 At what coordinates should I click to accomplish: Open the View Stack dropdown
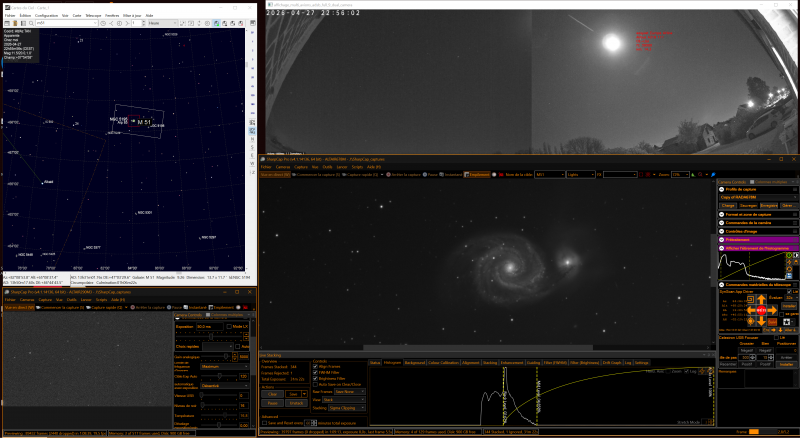coord(344,400)
